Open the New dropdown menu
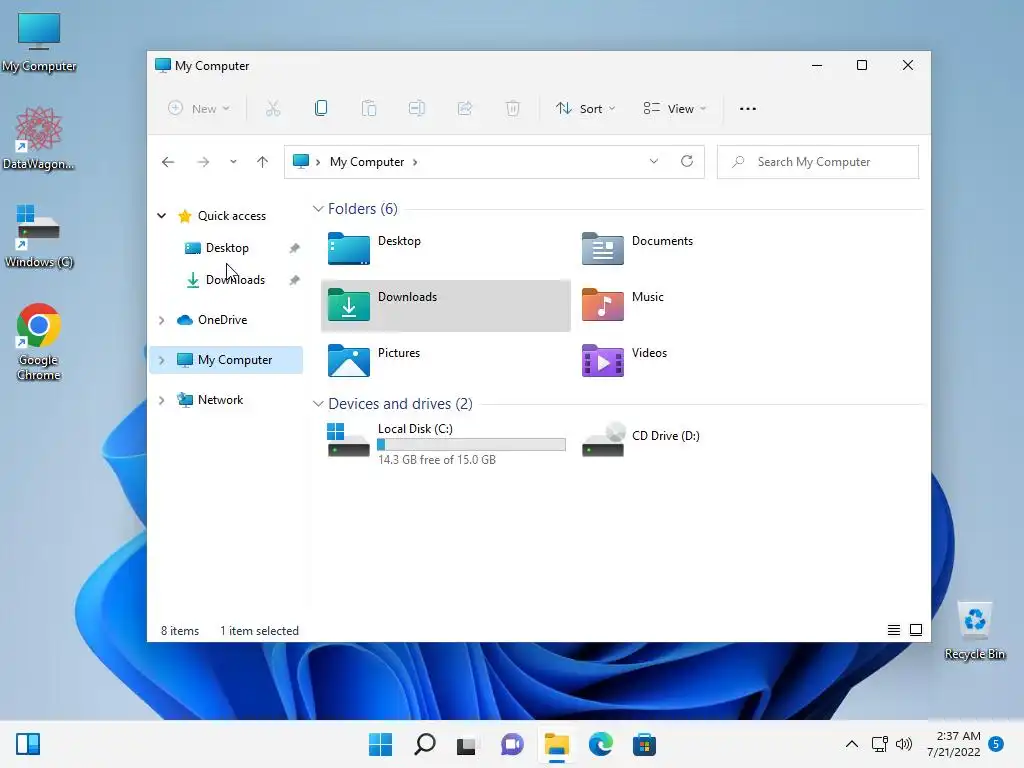 199,108
